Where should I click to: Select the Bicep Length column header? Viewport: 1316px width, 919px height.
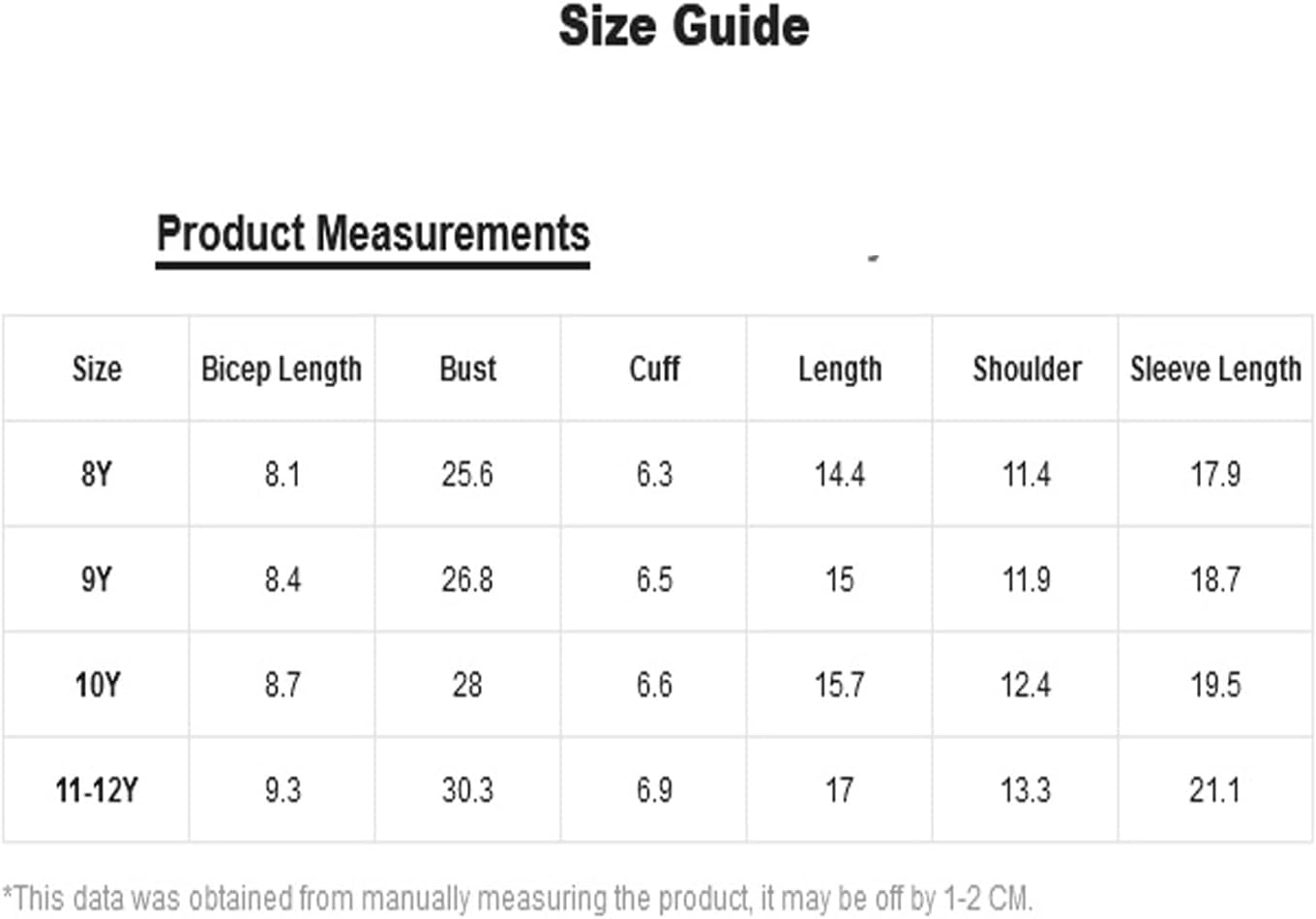pyautogui.click(x=282, y=369)
